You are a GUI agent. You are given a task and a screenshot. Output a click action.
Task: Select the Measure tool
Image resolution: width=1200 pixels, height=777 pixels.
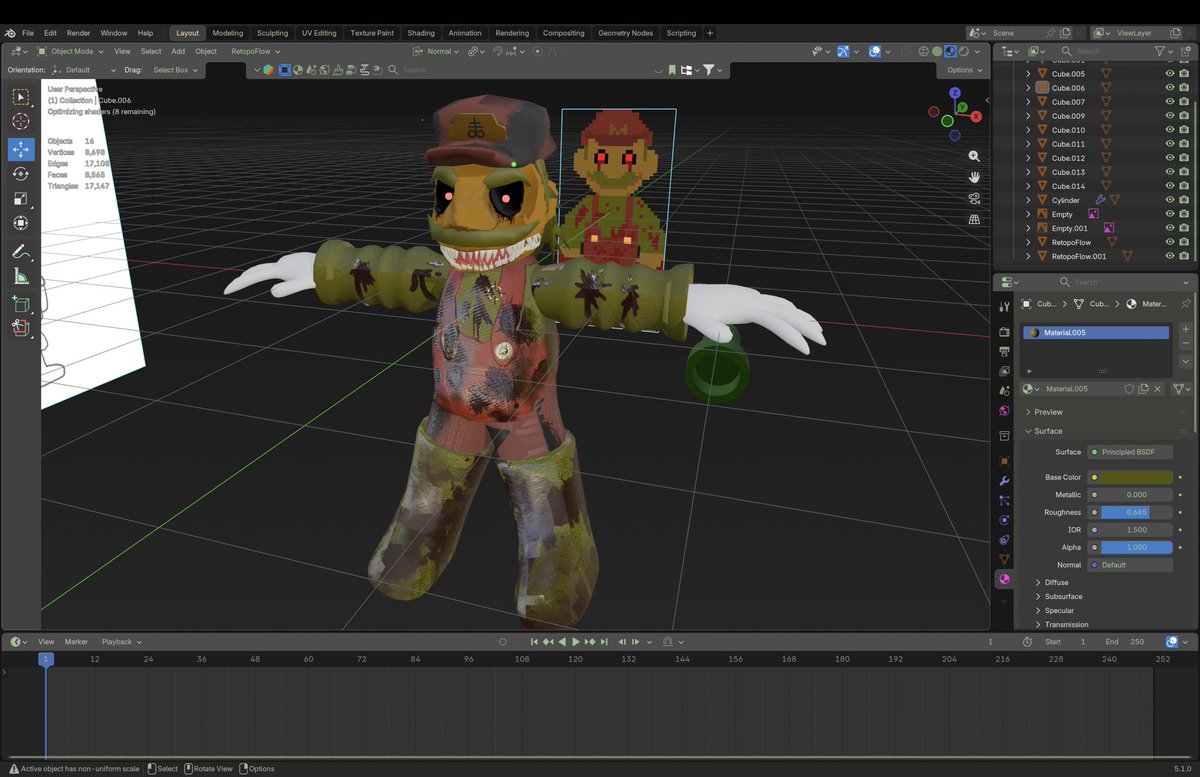pyautogui.click(x=21, y=277)
